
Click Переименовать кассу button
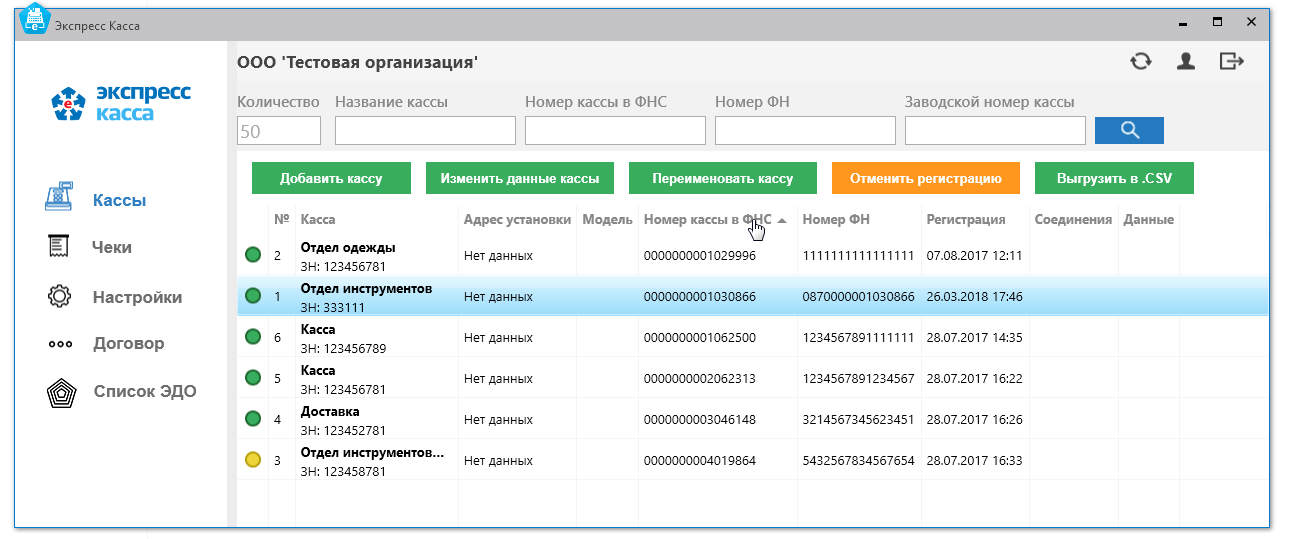(x=722, y=178)
